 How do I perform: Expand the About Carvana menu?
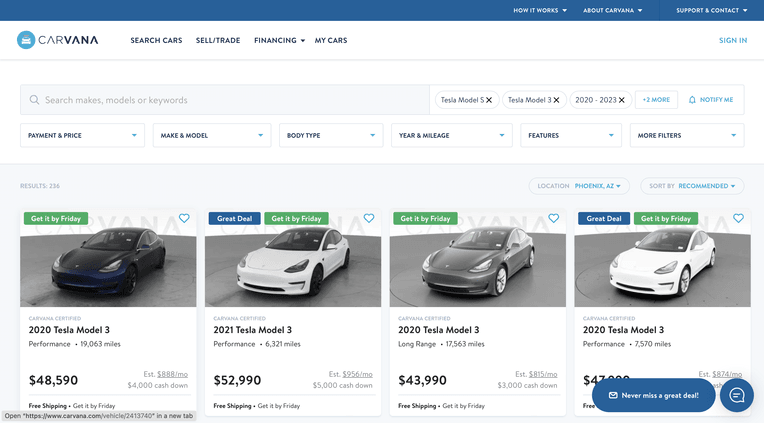(612, 10)
